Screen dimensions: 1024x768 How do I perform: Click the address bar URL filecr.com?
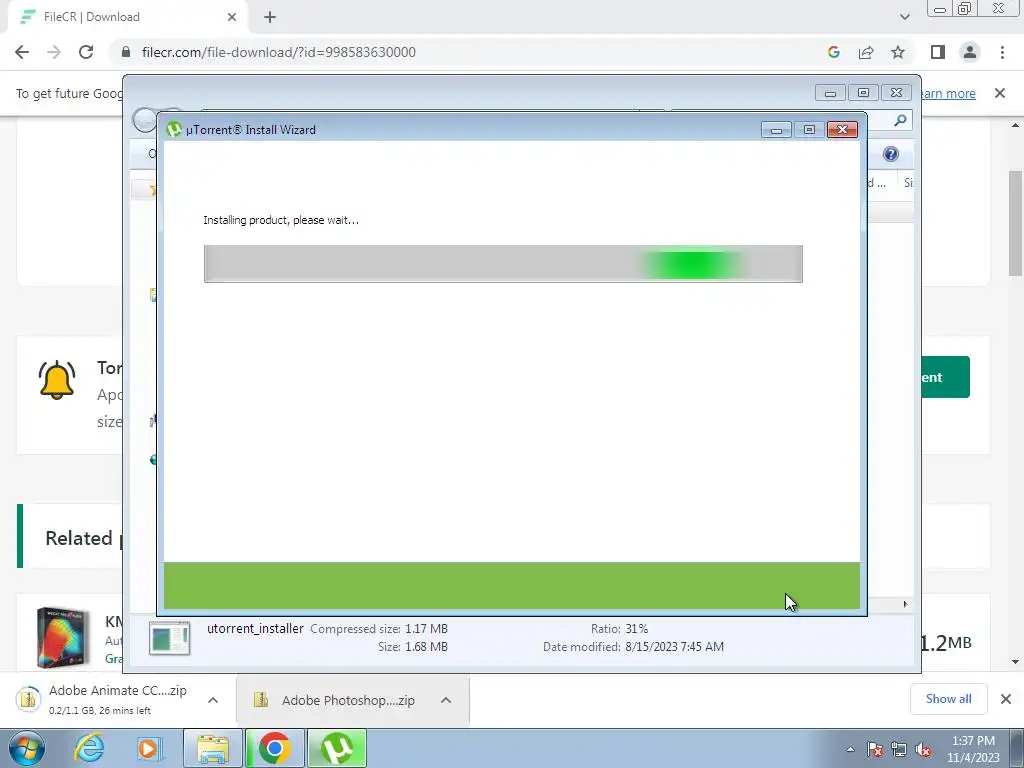[x=279, y=52]
